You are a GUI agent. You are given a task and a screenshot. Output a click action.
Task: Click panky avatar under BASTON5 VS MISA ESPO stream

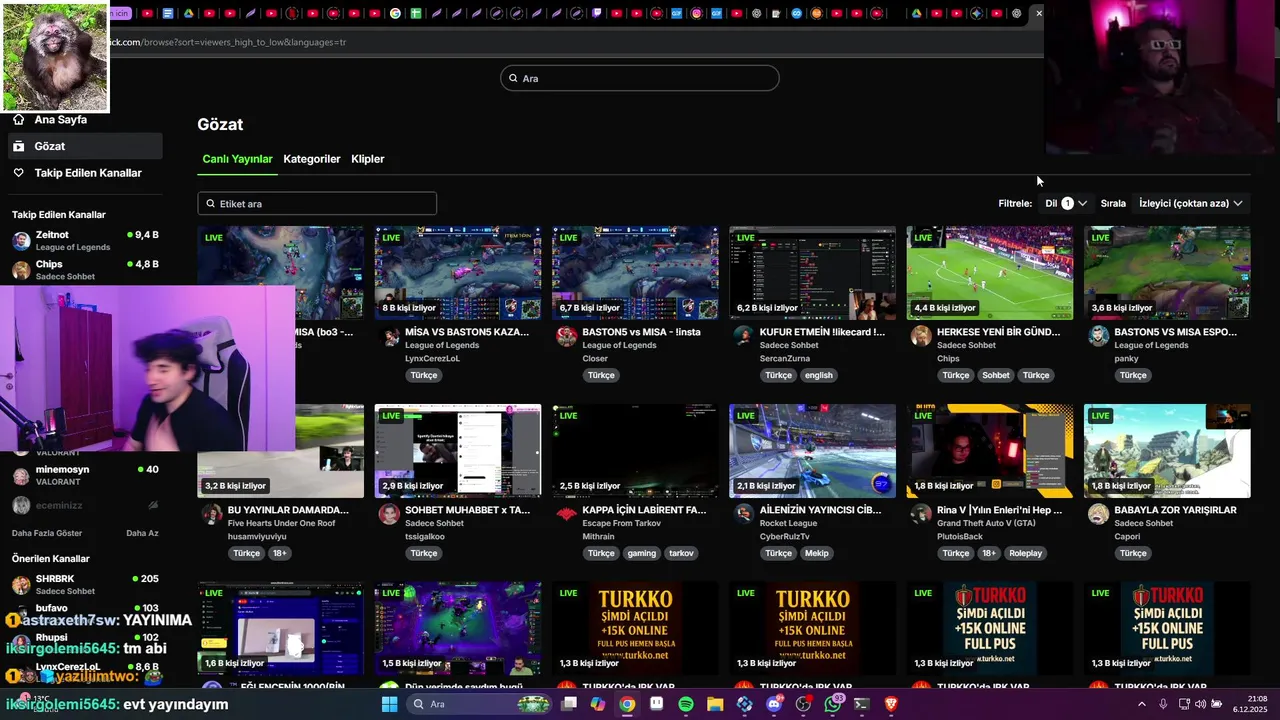tap(1099, 337)
